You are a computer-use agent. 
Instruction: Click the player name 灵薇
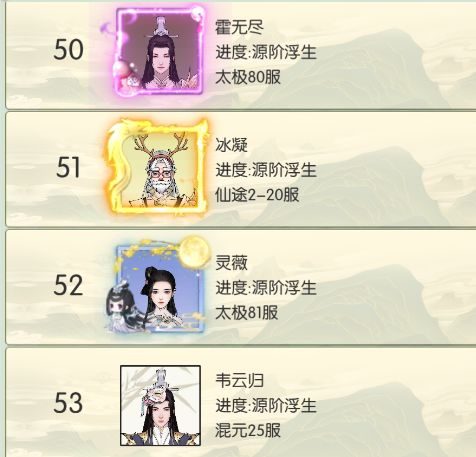click(231, 263)
